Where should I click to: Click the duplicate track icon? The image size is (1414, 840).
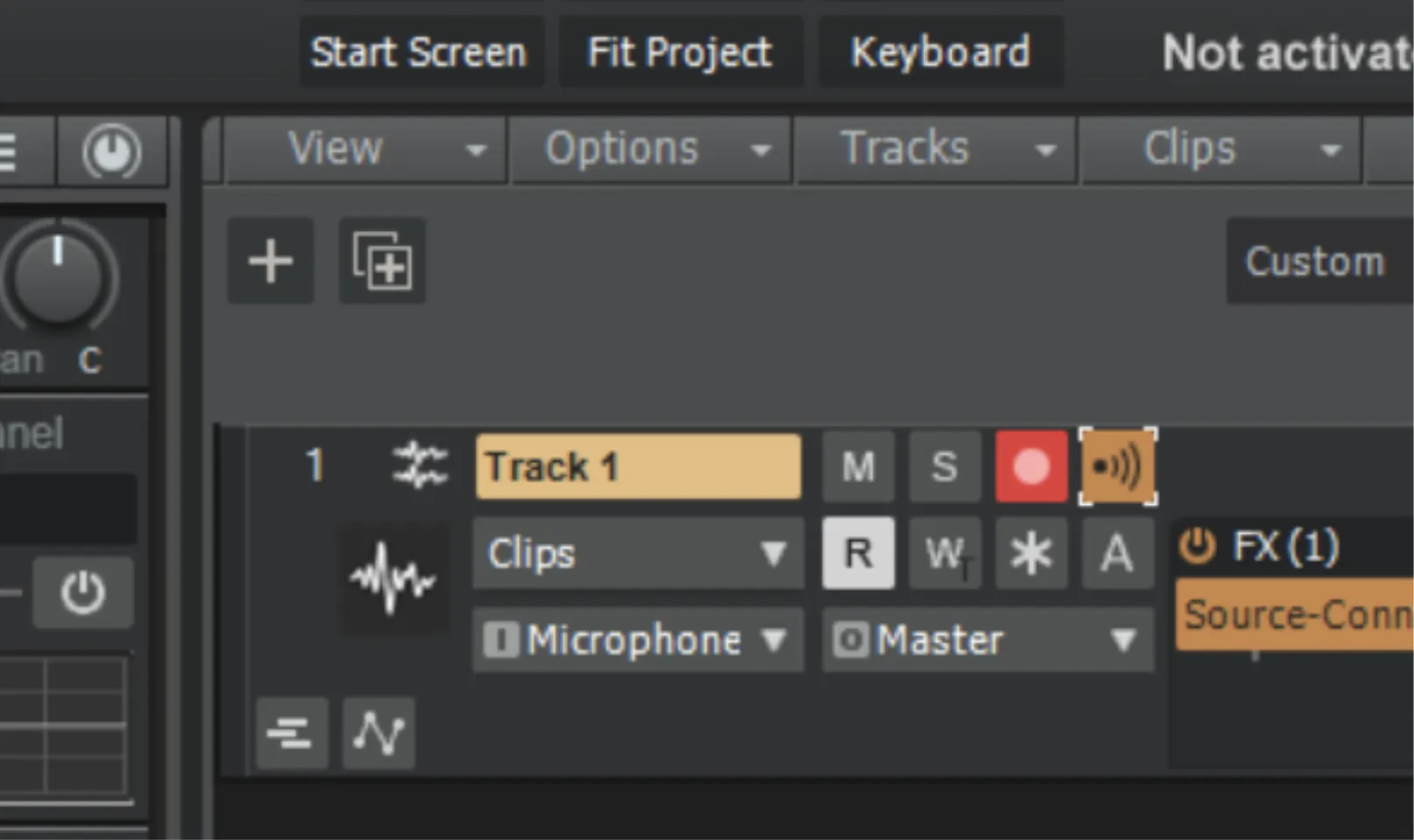[x=382, y=261]
